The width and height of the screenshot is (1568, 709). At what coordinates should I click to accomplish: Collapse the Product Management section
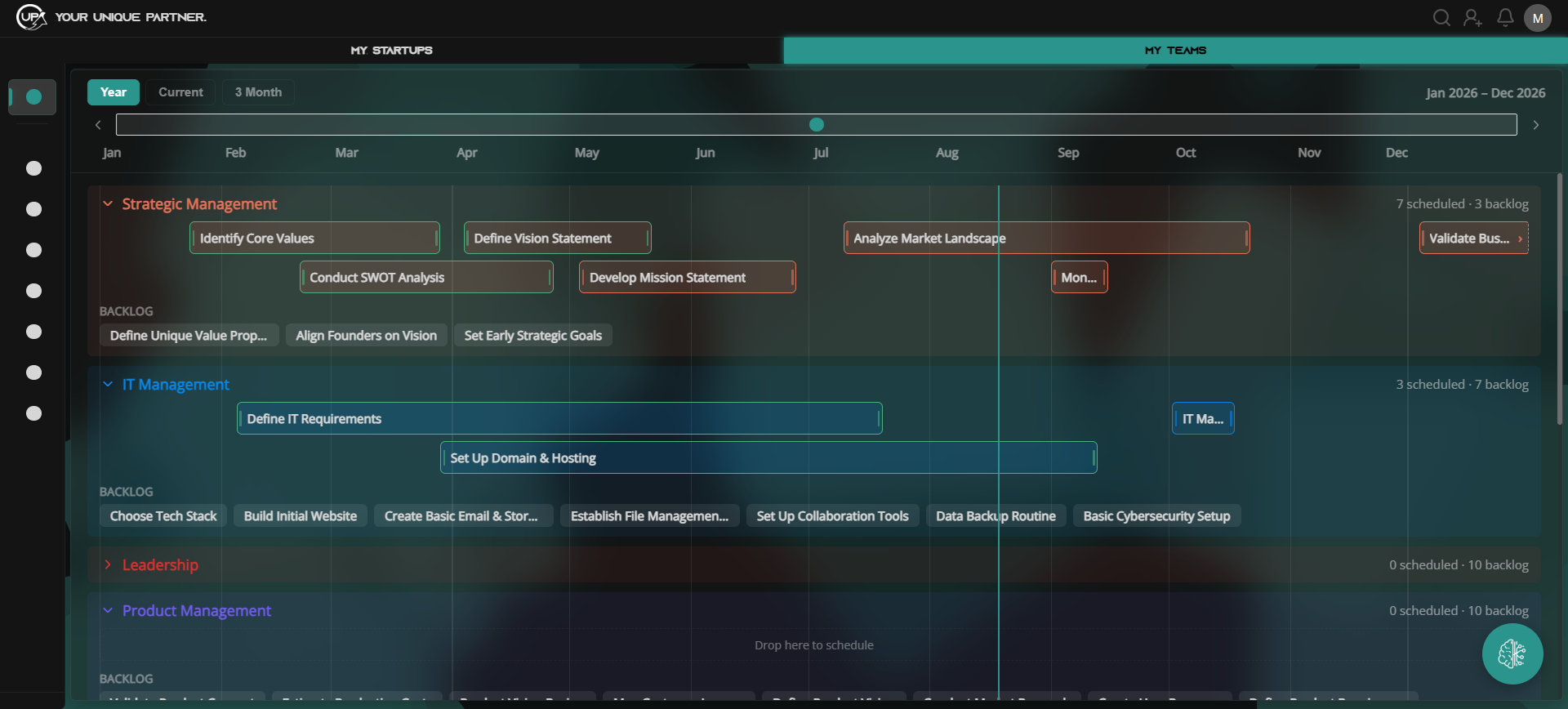click(x=108, y=610)
